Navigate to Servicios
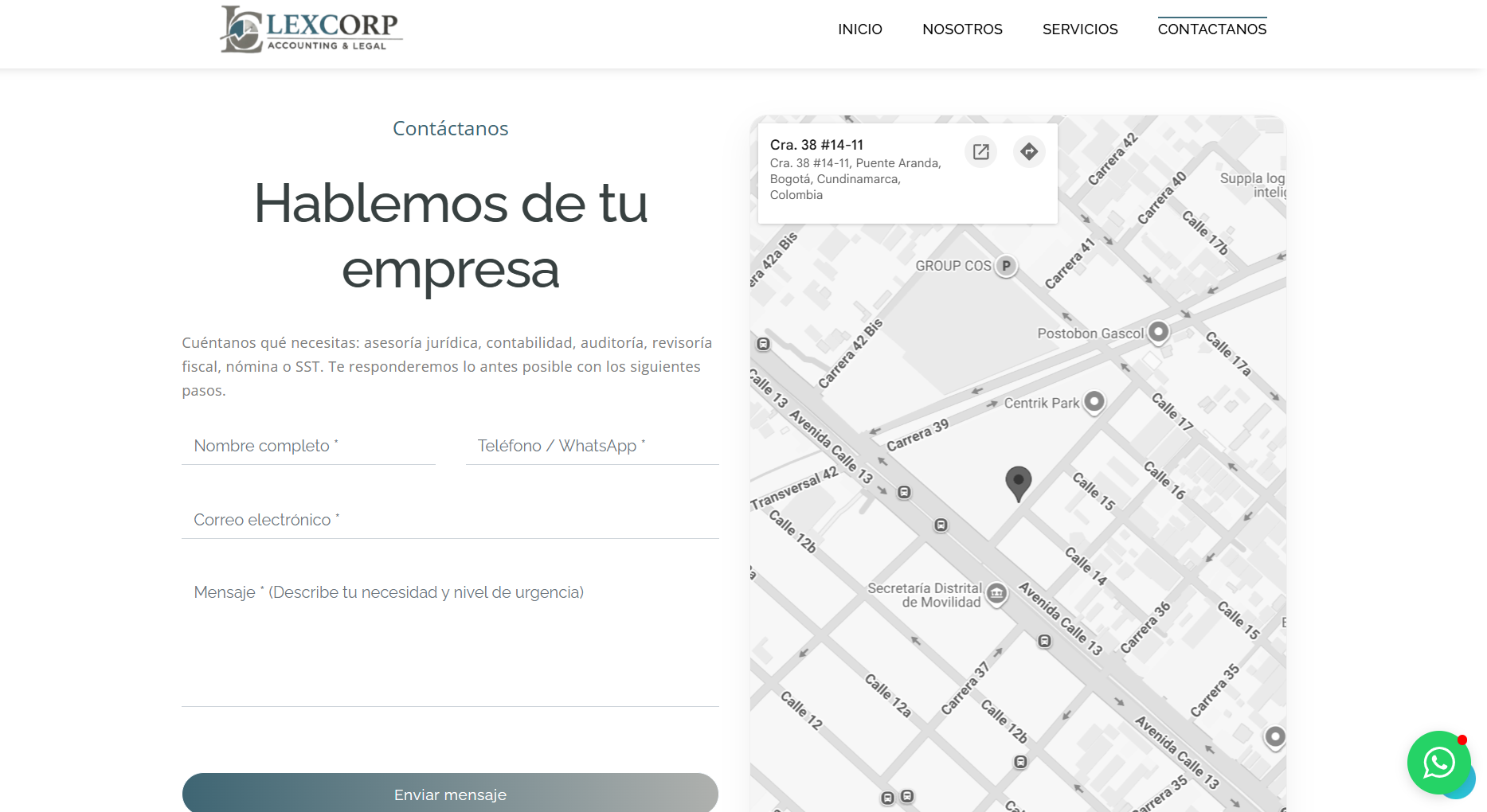The image size is (1487, 812). coord(1080,29)
